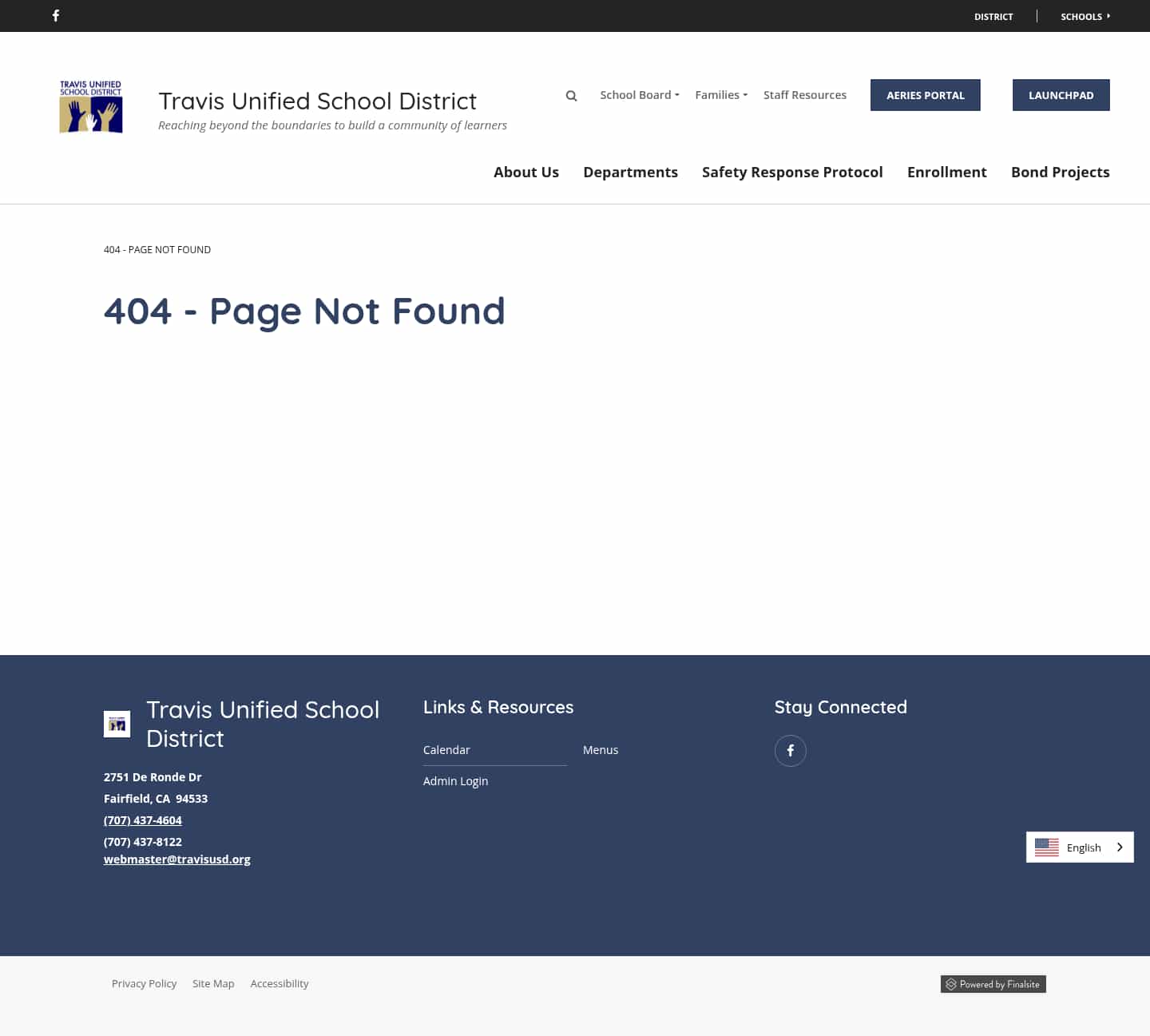Click the AERIES PORTAL button
This screenshot has height=1036, width=1150.
[x=925, y=94]
